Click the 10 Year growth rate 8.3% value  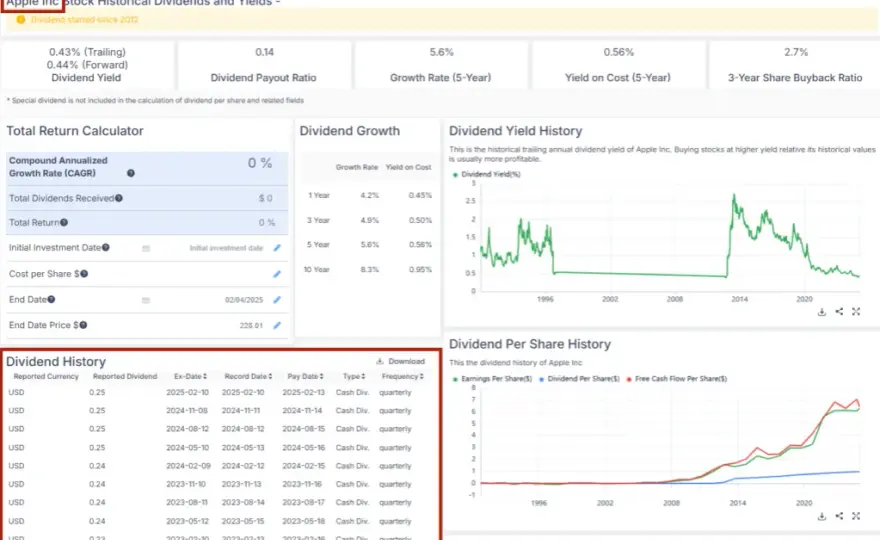click(x=369, y=270)
